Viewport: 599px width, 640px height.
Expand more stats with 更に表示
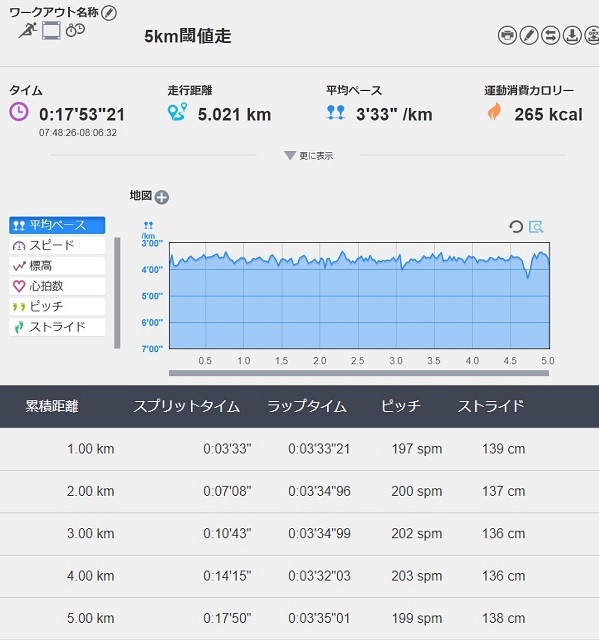pyautogui.click(x=308, y=156)
